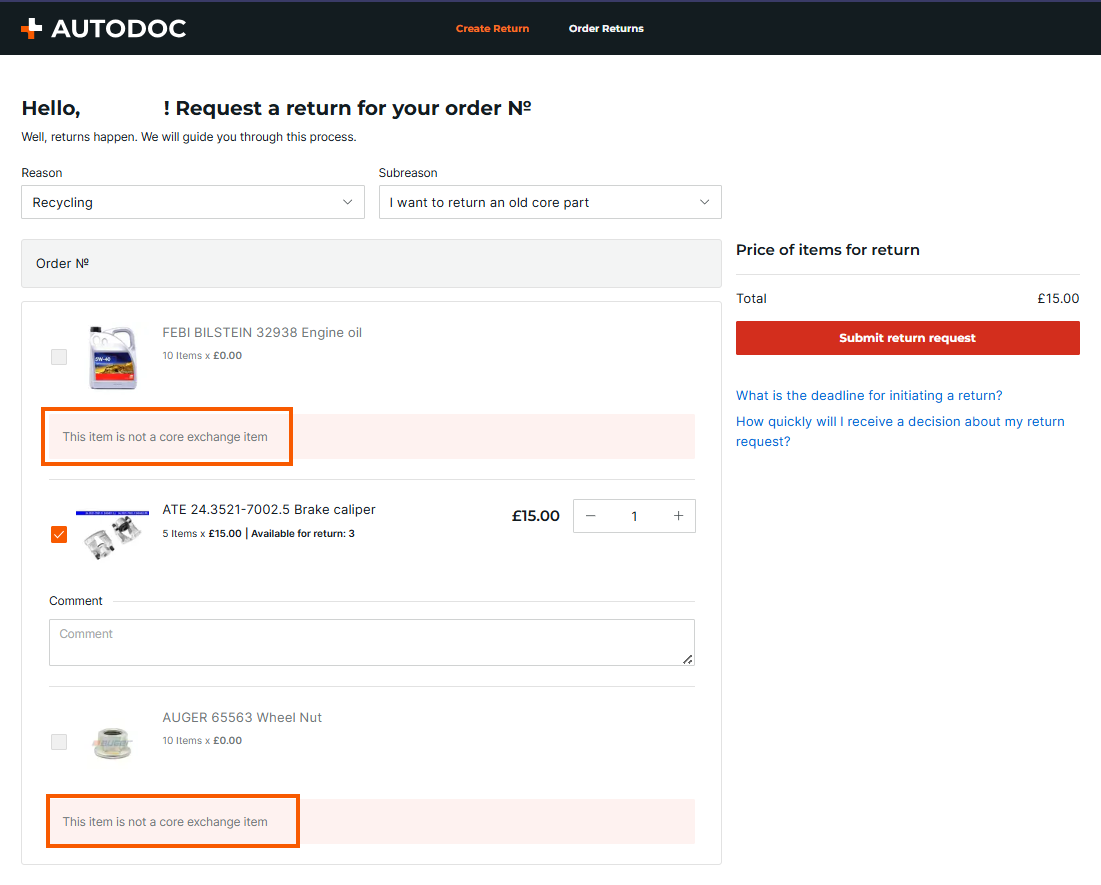Click the engine oil product image
Screen dimensions: 1101x885
point(111,357)
